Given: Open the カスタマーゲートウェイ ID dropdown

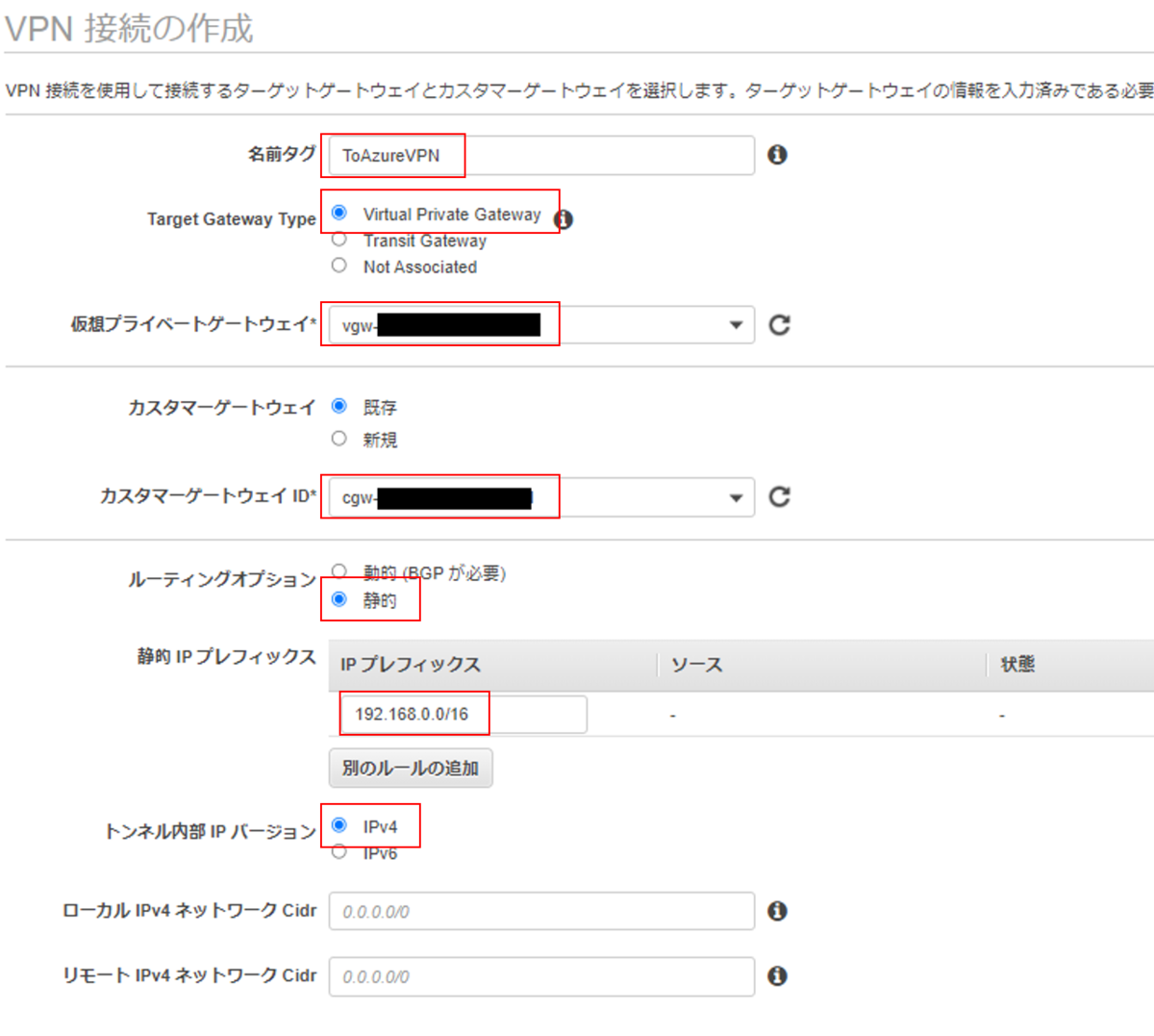Looking at the screenshot, I should pyautogui.click(x=735, y=496).
